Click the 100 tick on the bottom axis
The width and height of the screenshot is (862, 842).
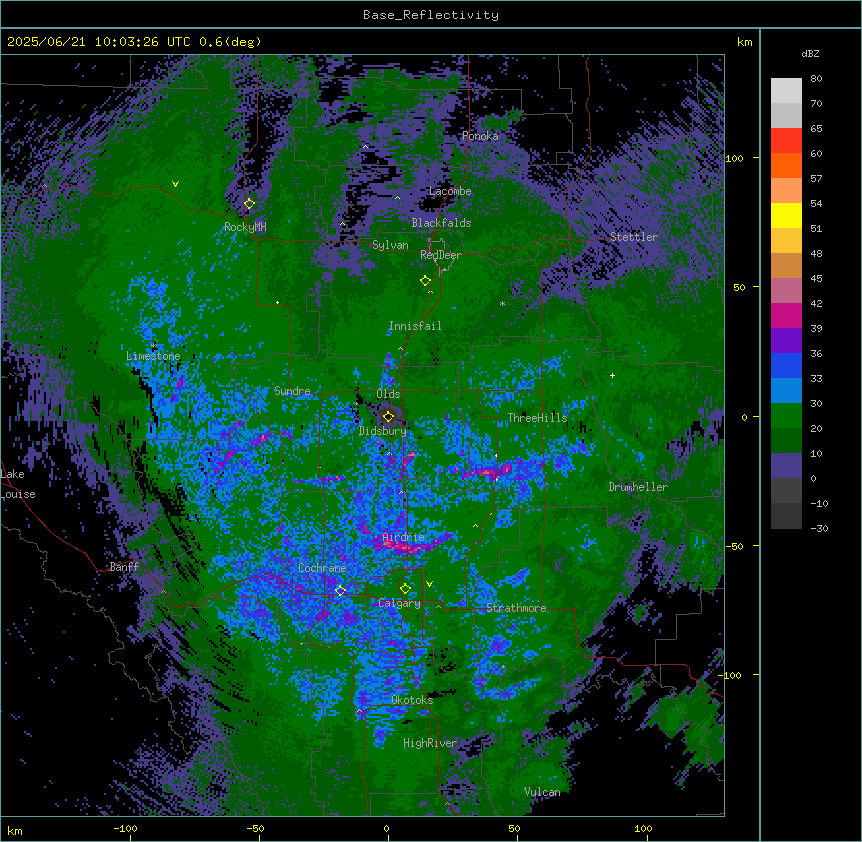(x=643, y=829)
